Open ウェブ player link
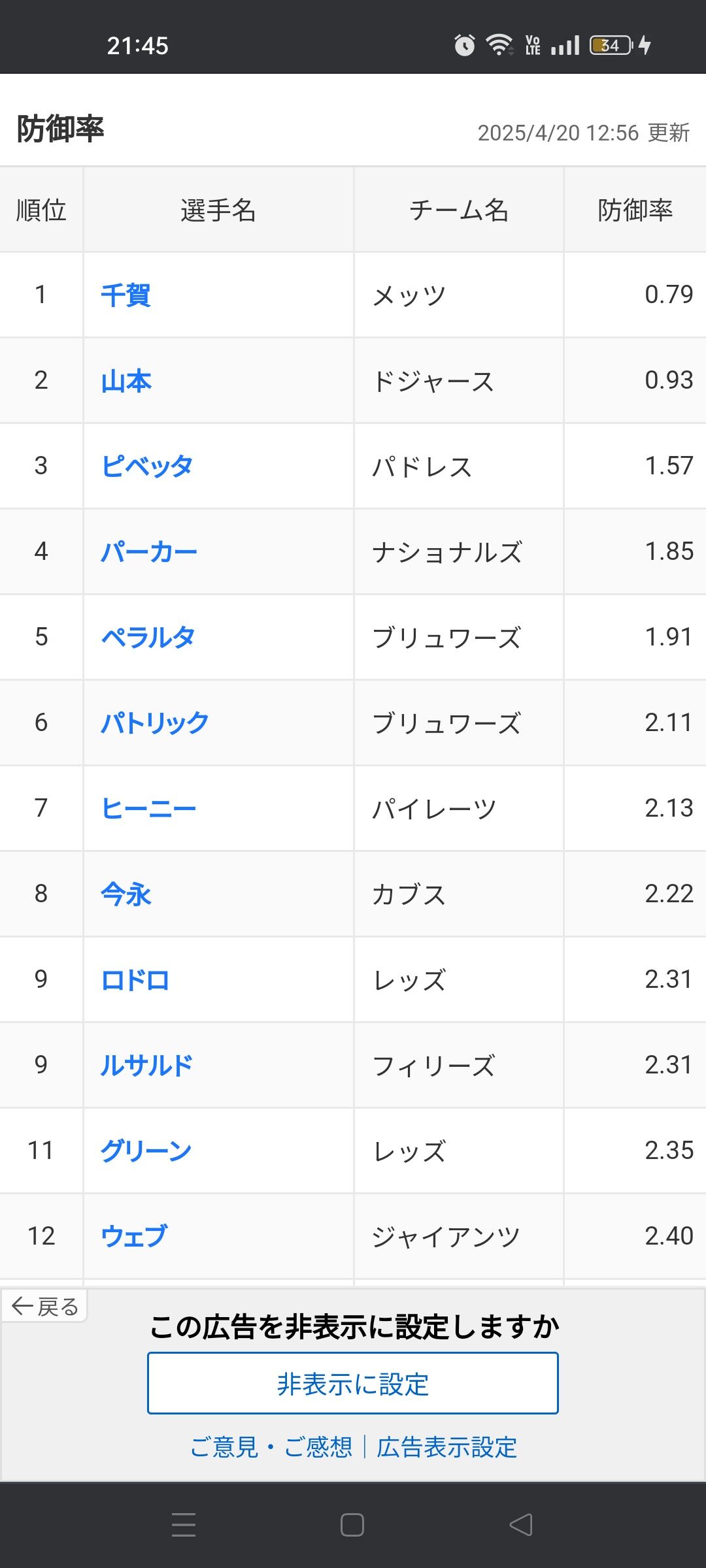 [x=135, y=1236]
